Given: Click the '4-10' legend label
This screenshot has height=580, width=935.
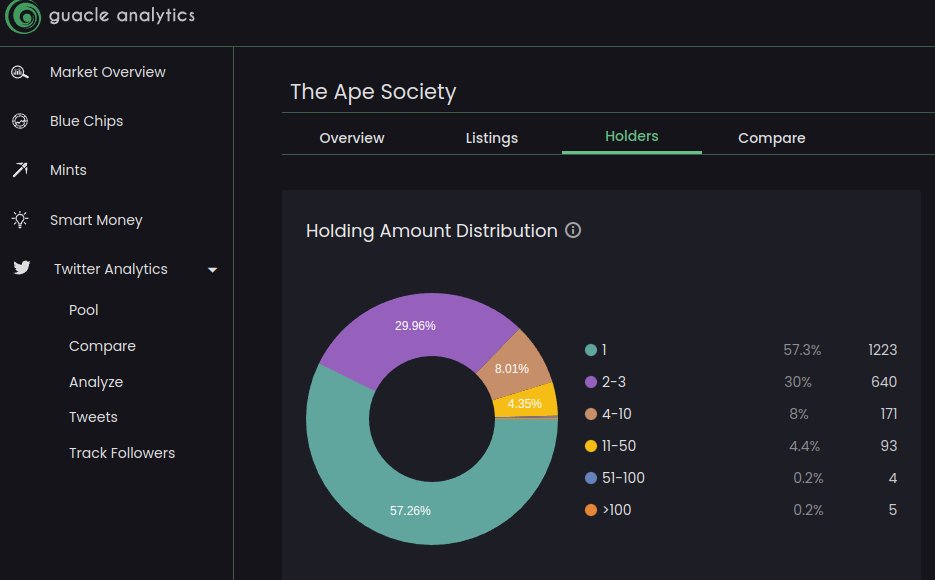Looking at the screenshot, I should click(x=617, y=414).
